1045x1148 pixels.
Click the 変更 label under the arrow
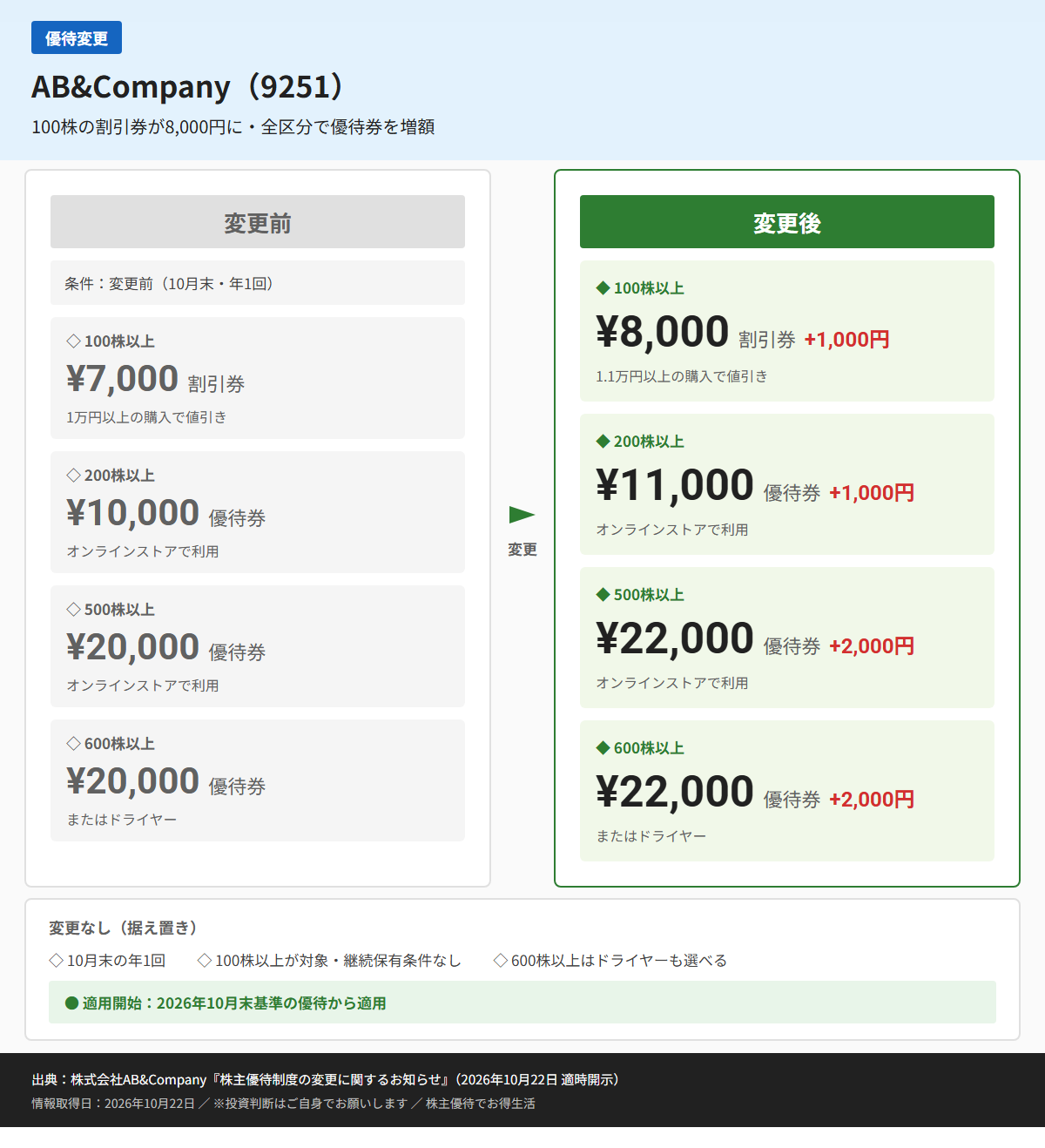[x=522, y=550]
